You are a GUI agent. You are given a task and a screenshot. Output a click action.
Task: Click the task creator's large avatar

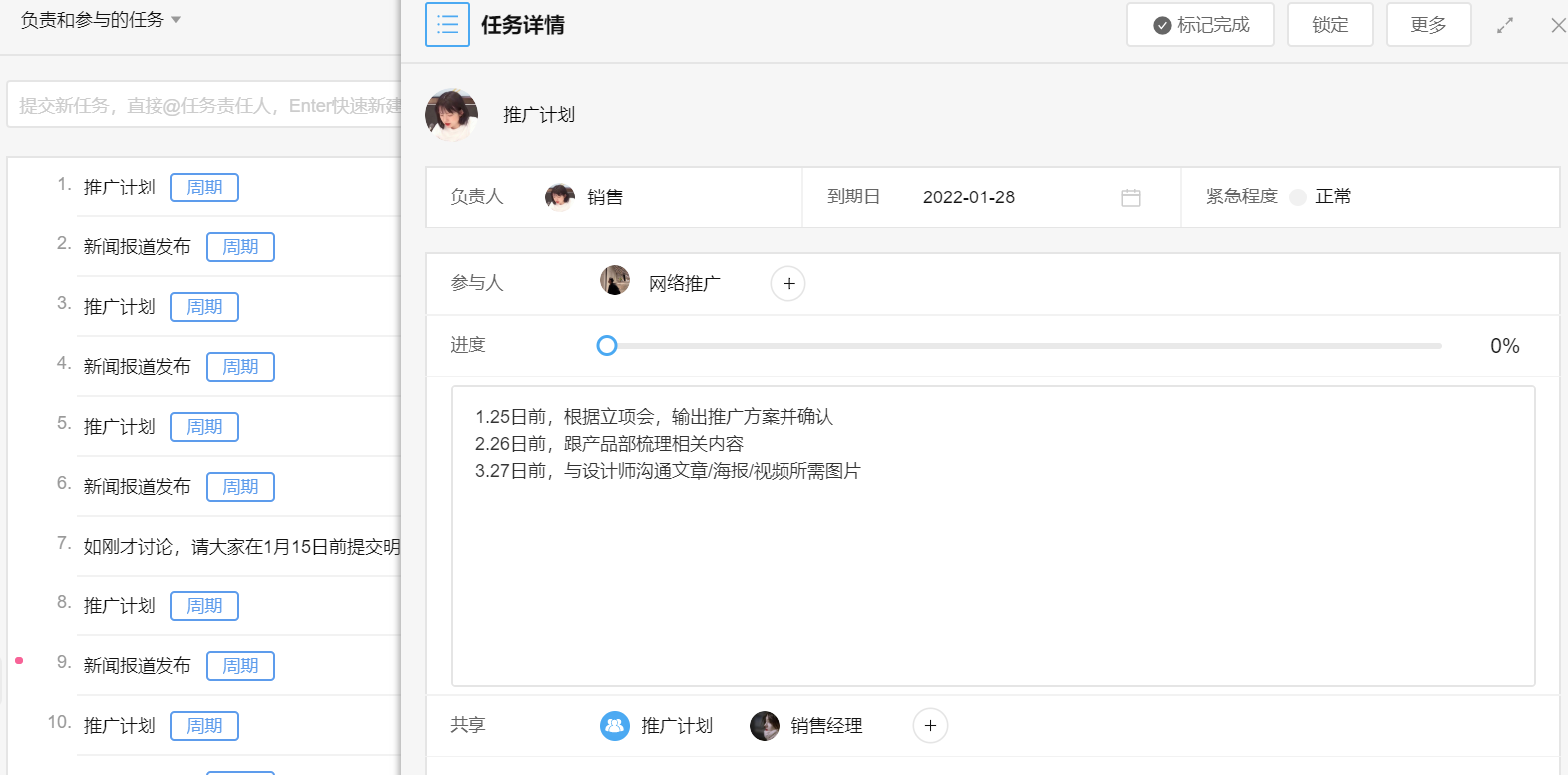[x=452, y=114]
